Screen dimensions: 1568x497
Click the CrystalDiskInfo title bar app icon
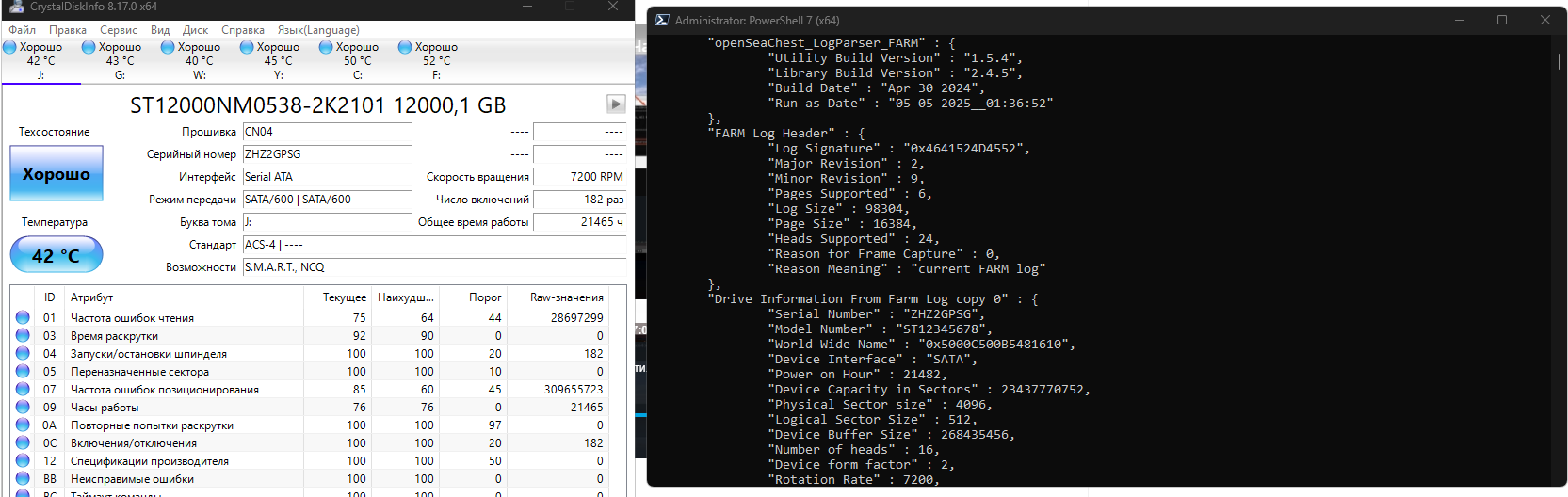pyautogui.click(x=16, y=7)
